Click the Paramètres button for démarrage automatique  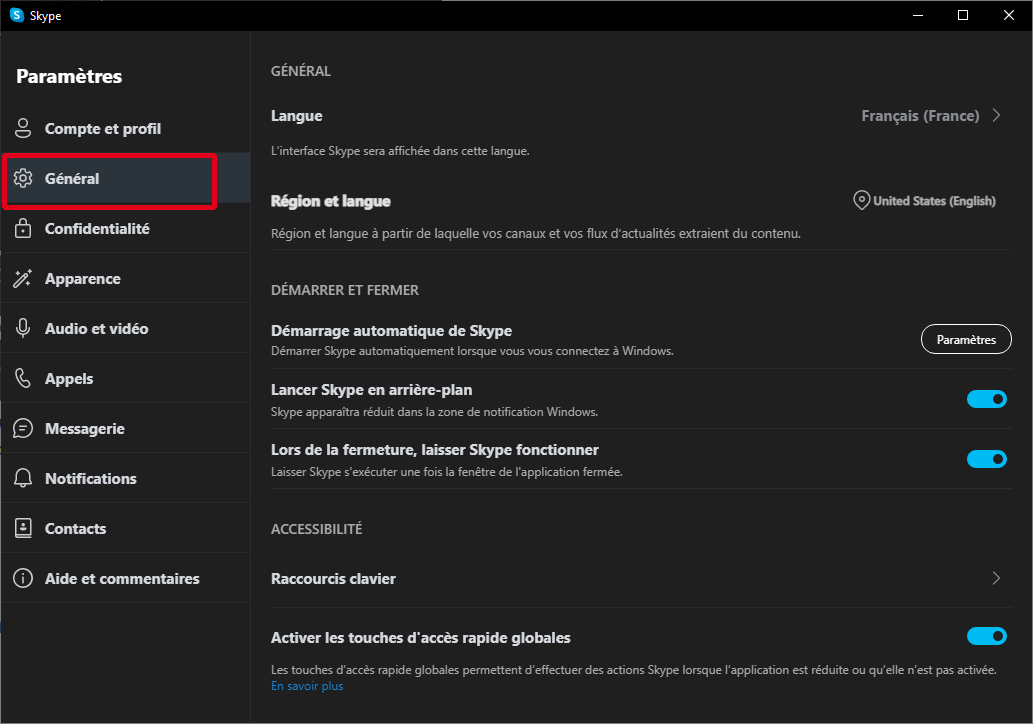965,339
